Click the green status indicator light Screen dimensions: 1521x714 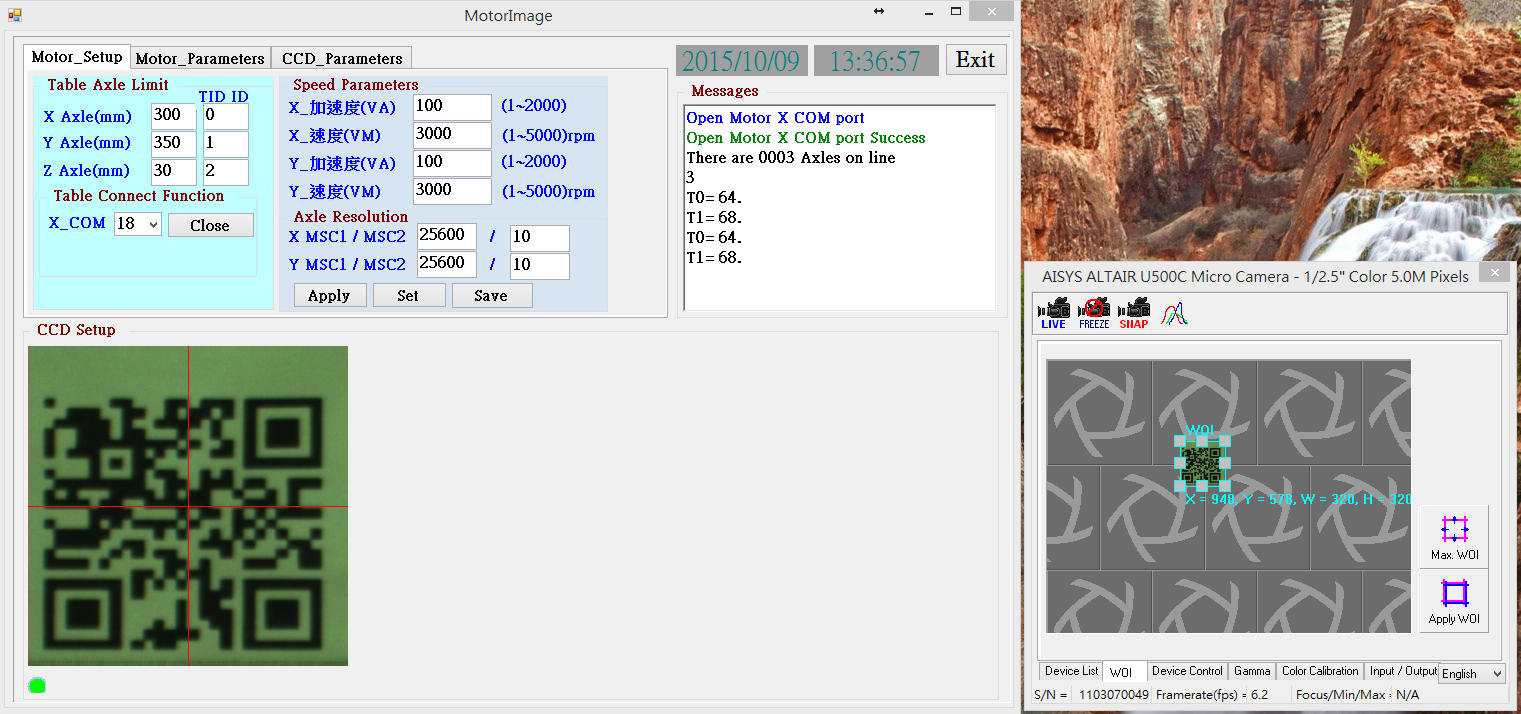[x=37, y=685]
